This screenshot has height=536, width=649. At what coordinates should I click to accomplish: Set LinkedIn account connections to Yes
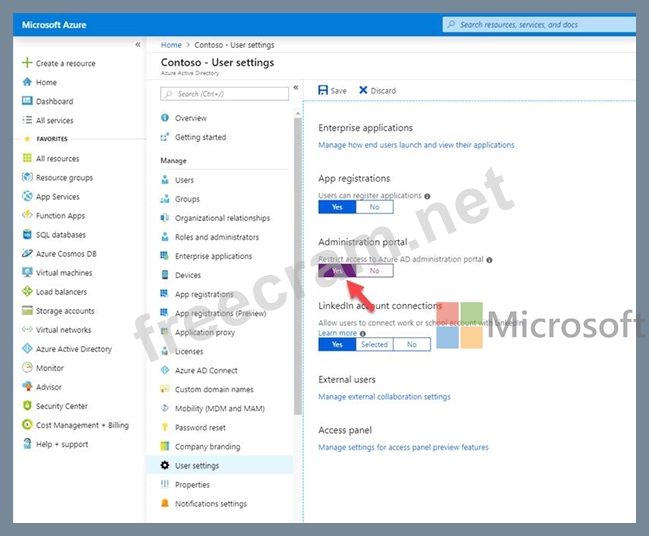337,344
